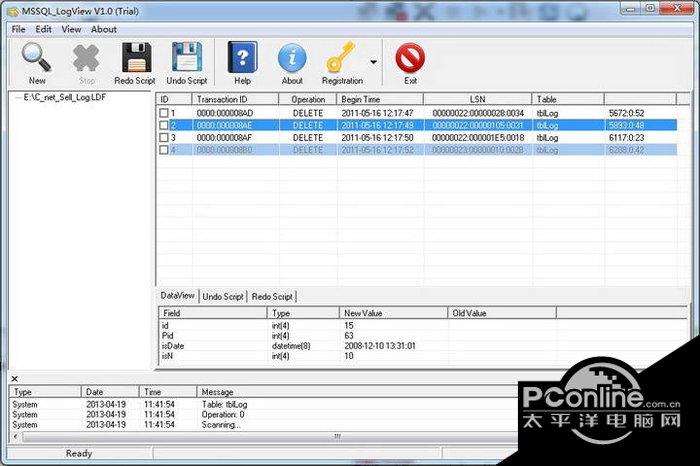Click the isN field row
This screenshot has width=700, height=466.
click(422, 356)
